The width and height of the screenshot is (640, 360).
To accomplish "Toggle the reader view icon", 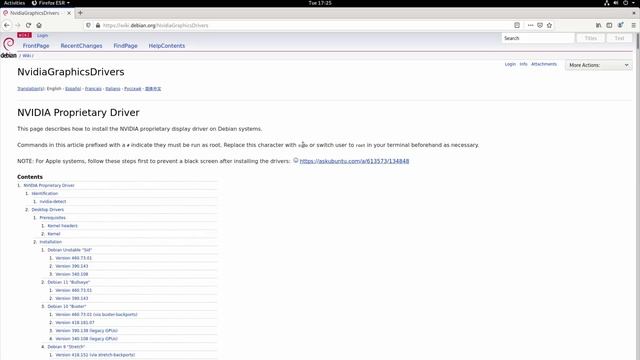I will (x=517, y=25).
